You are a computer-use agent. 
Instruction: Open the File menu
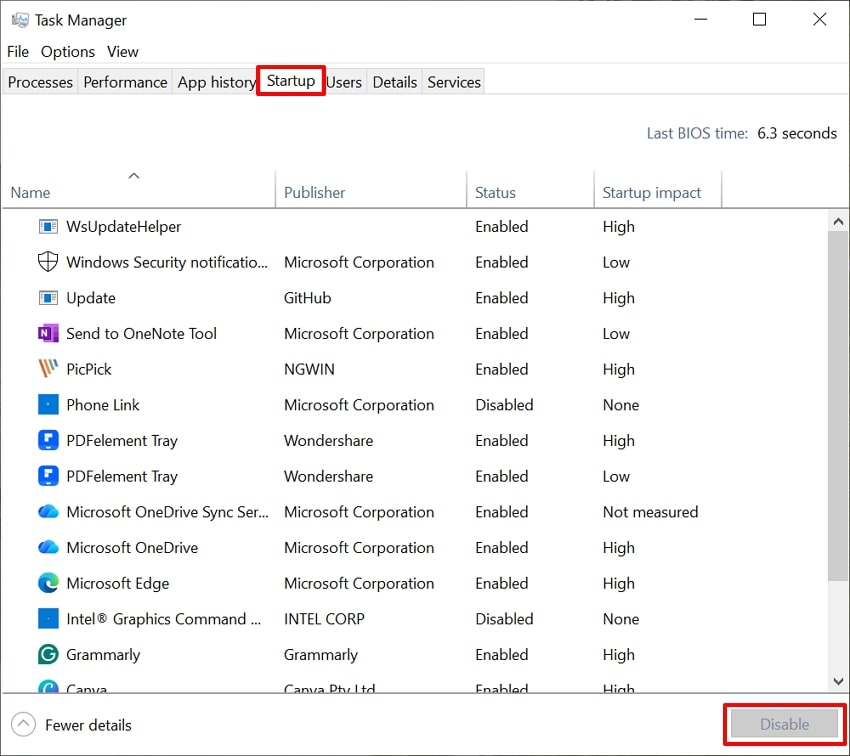[x=17, y=51]
